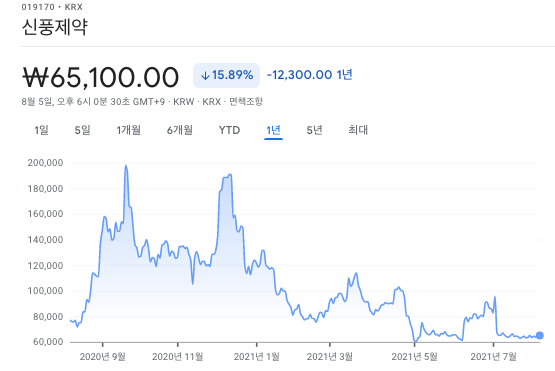Click the 019170 · KRX ticker label

point(52,7)
